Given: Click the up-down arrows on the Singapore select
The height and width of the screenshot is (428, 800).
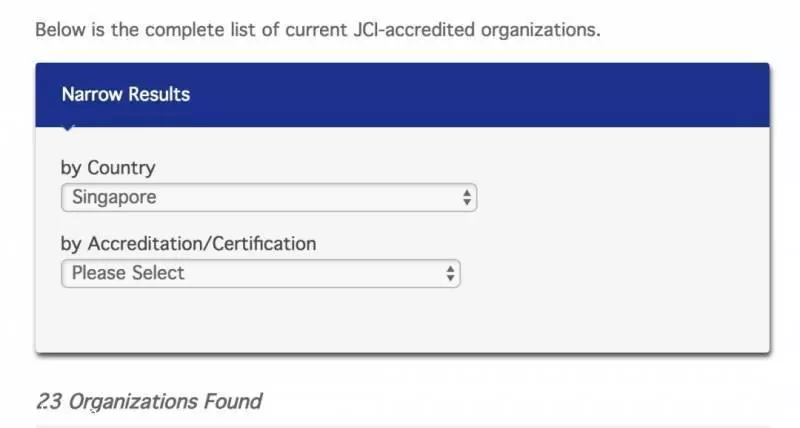Looking at the screenshot, I should coord(467,197).
